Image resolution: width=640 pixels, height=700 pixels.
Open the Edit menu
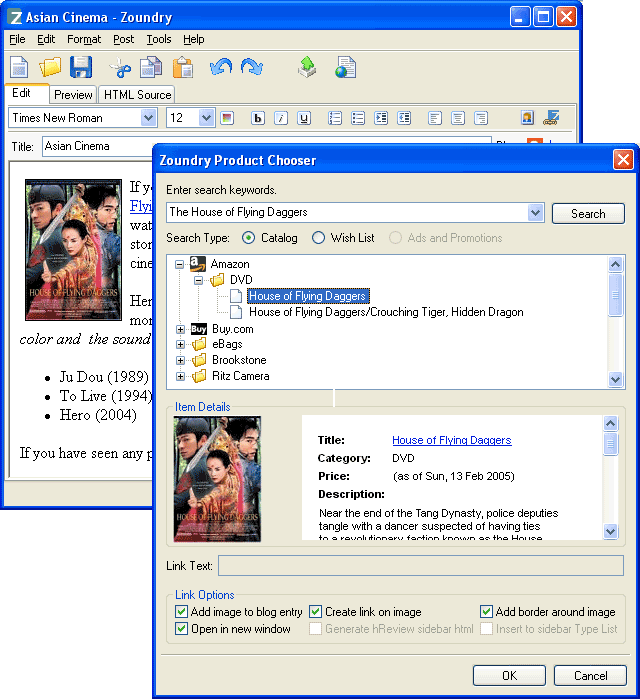click(x=46, y=39)
